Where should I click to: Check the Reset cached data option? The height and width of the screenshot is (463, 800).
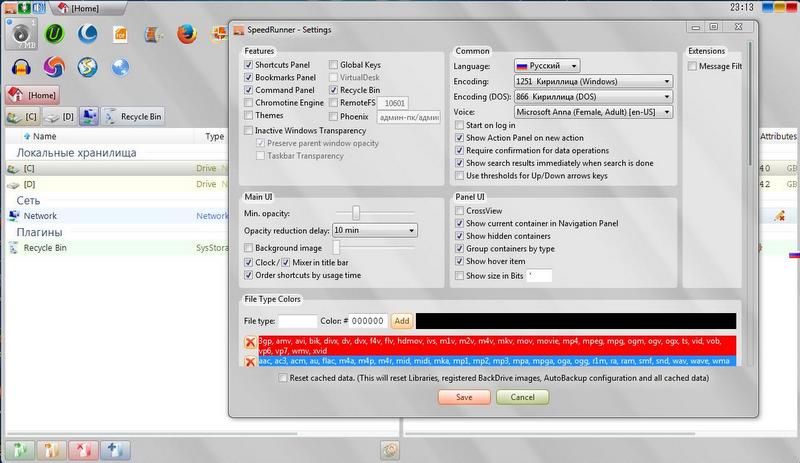pos(283,378)
